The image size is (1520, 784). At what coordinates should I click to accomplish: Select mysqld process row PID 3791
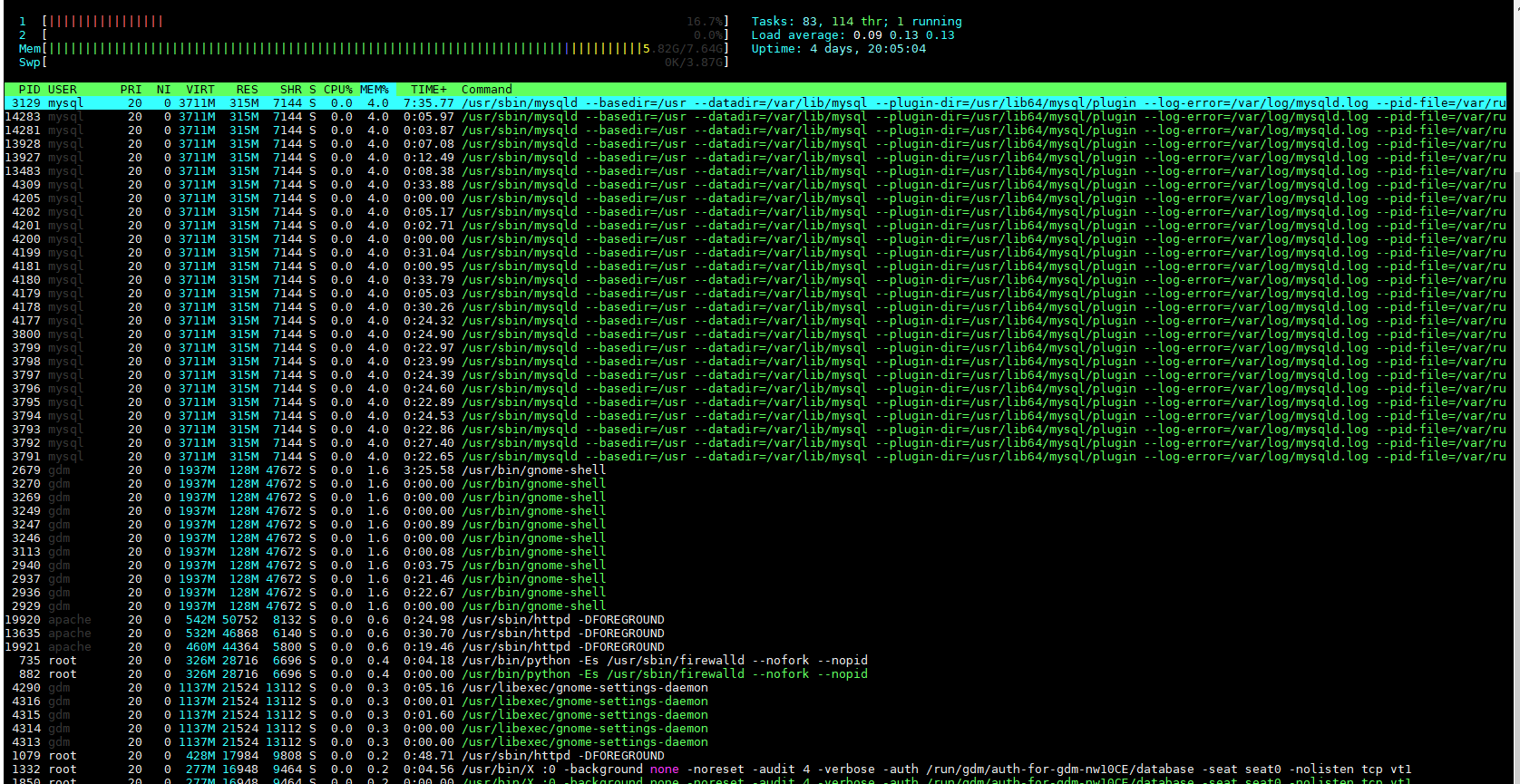pos(755,457)
